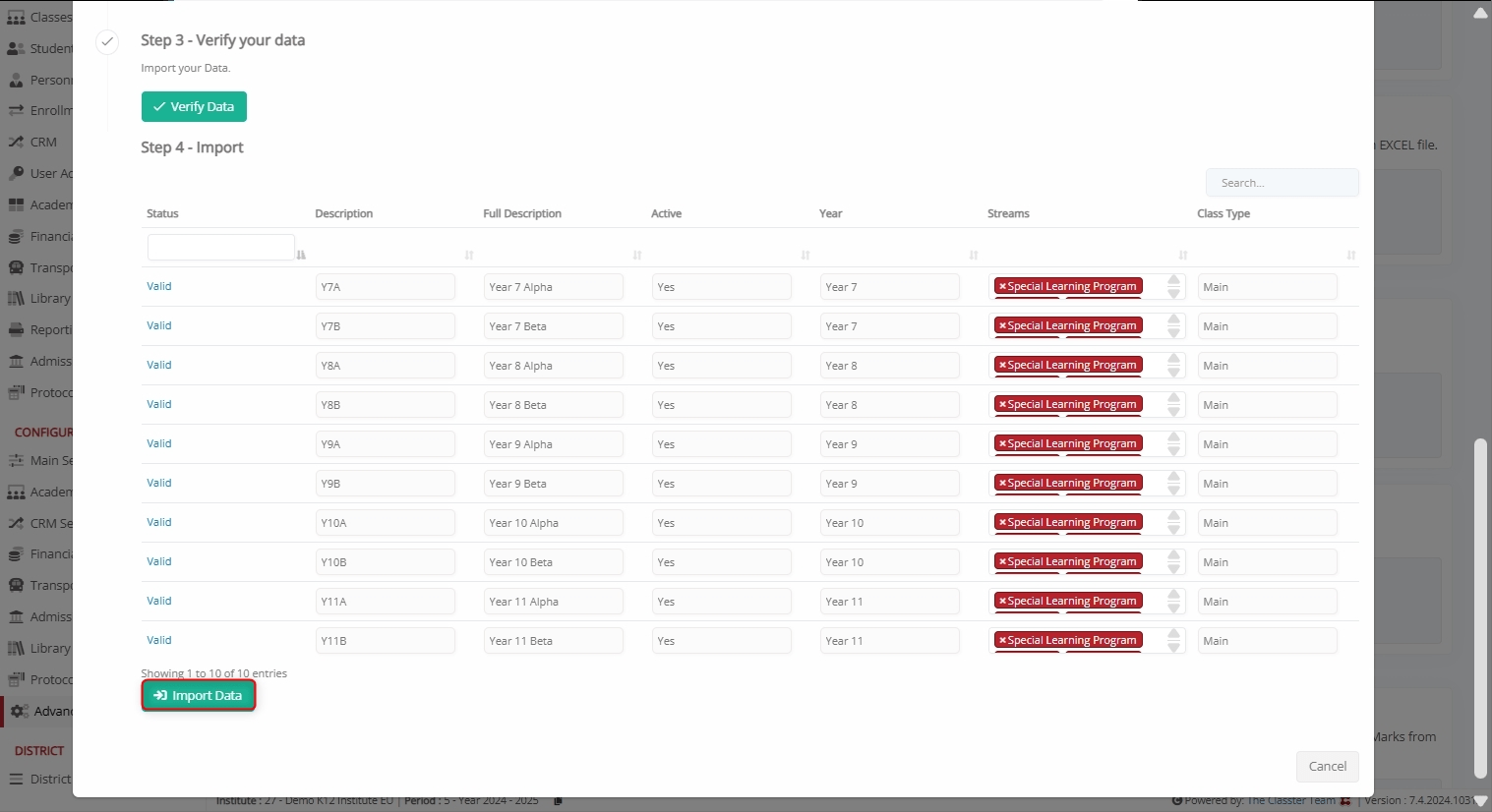The width and height of the screenshot is (1492, 812).
Task: Edit the Year 7 Alpha full description field
Action: click(553, 287)
